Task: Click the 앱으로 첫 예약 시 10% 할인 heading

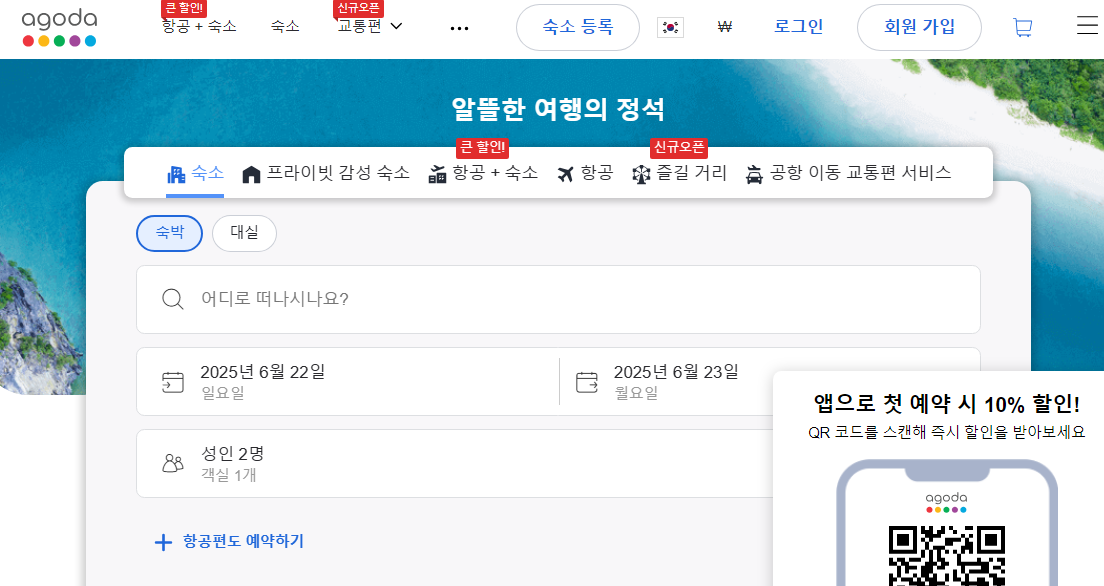Action: (x=947, y=404)
